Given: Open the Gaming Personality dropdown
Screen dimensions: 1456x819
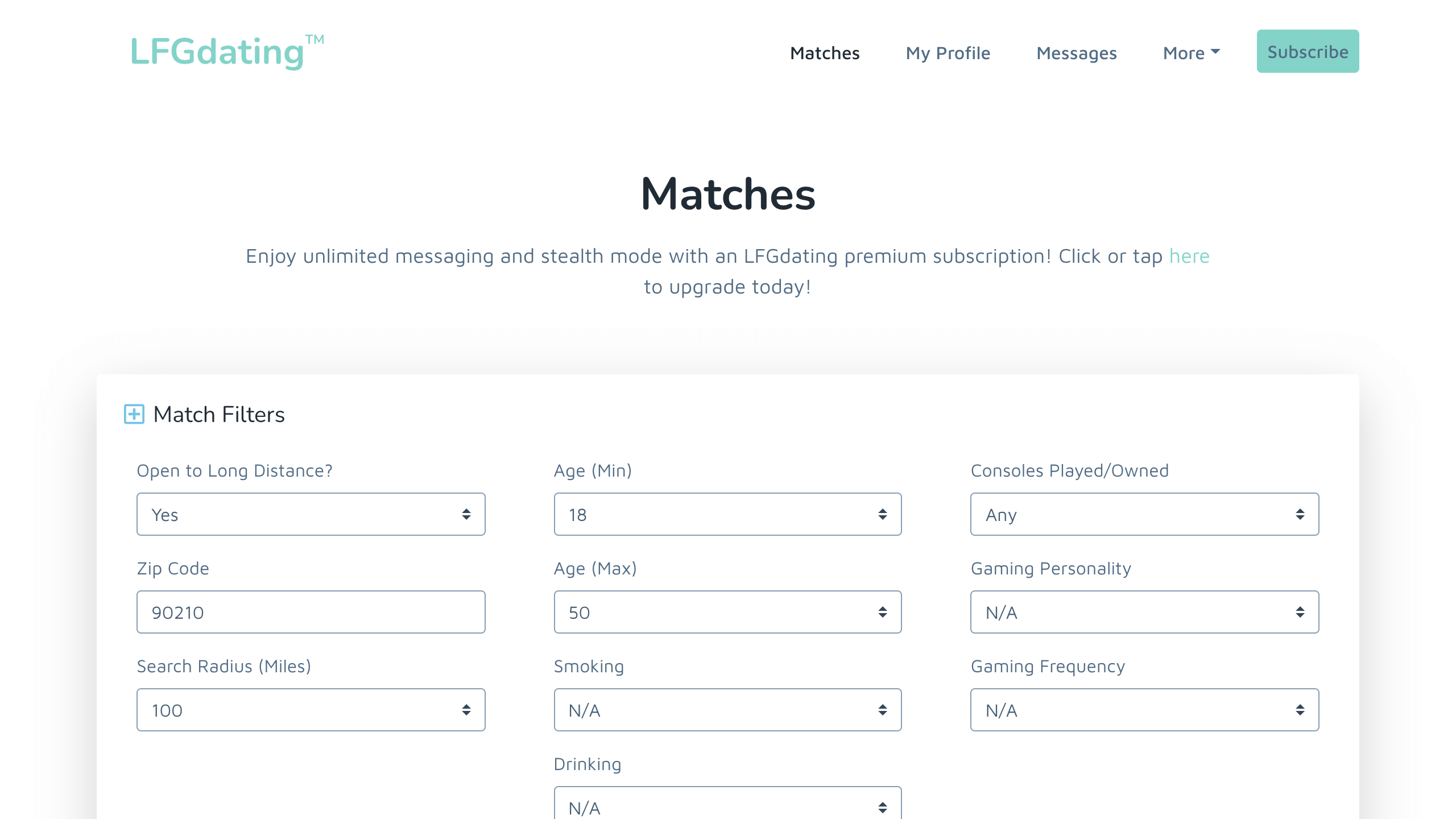Looking at the screenshot, I should point(1144,612).
